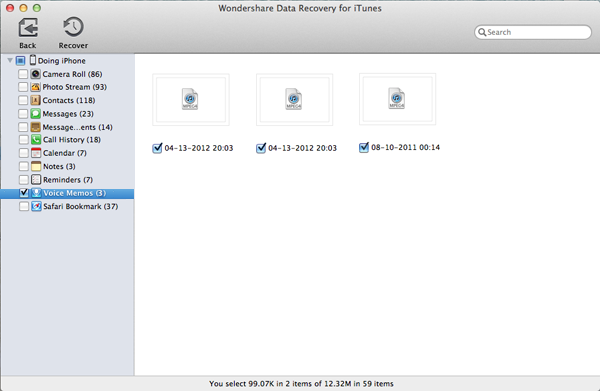The width and height of the screenshot is (600, 391).
Task: Select Voice Memos (3) label
Action: [75, 193]
